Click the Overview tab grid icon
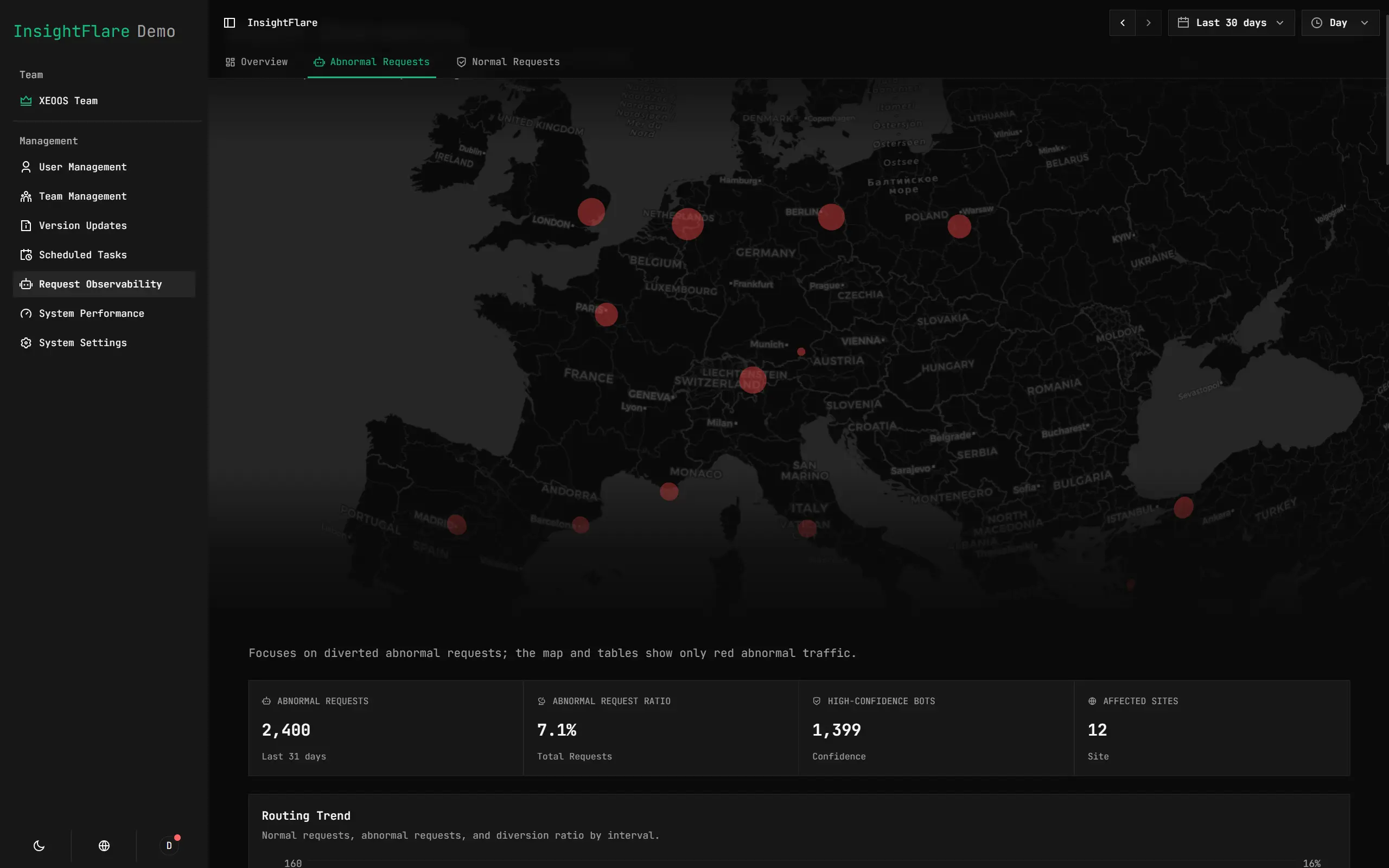Viewport: 1389px width, 868px height. (230, 62)
